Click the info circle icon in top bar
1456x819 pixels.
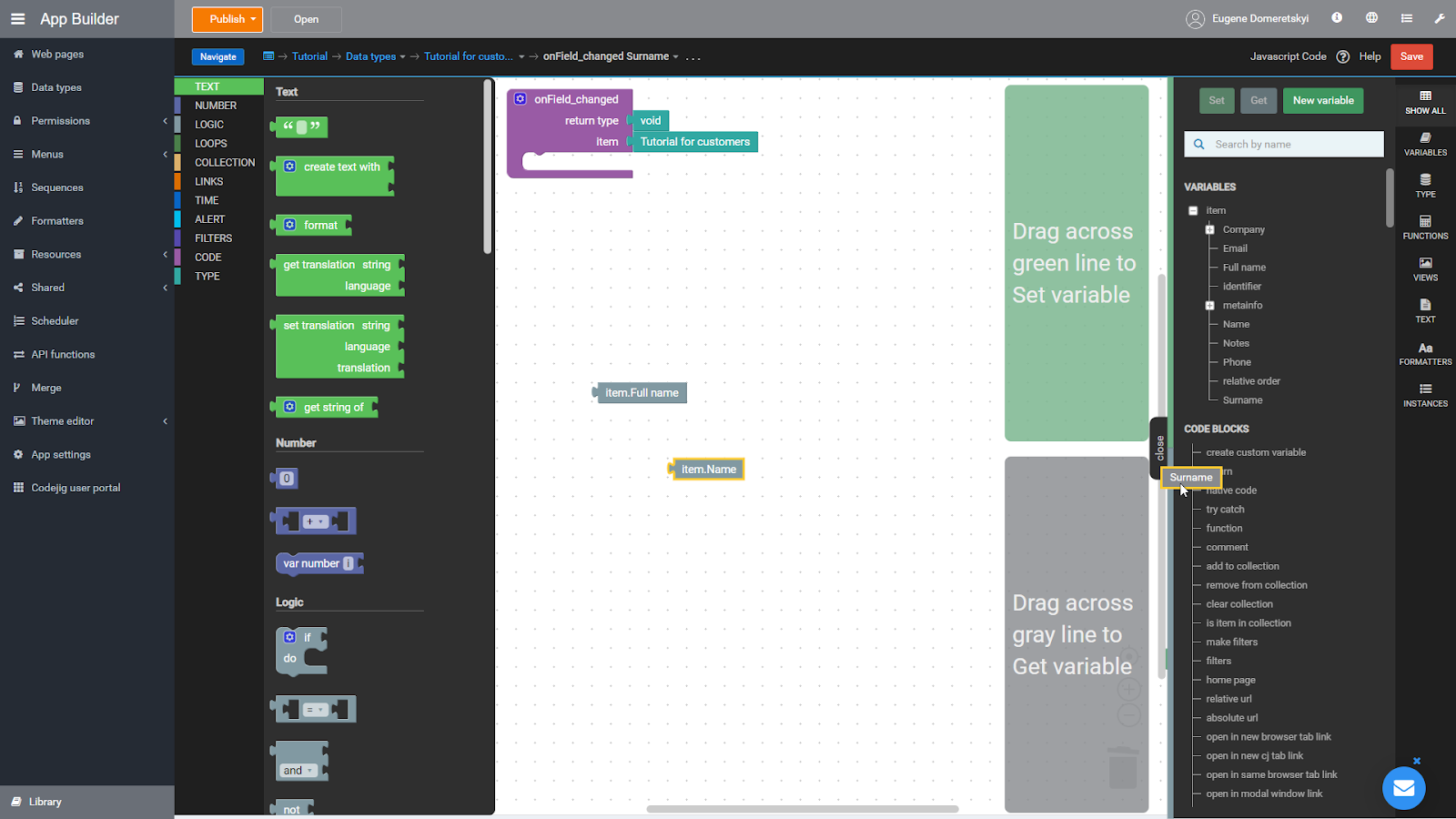pyautogui.click(x=1337, y=17)
